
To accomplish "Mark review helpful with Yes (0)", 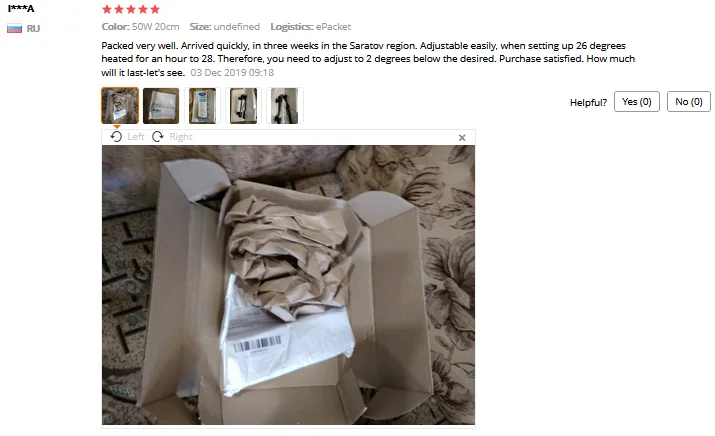I will [637, 102].
